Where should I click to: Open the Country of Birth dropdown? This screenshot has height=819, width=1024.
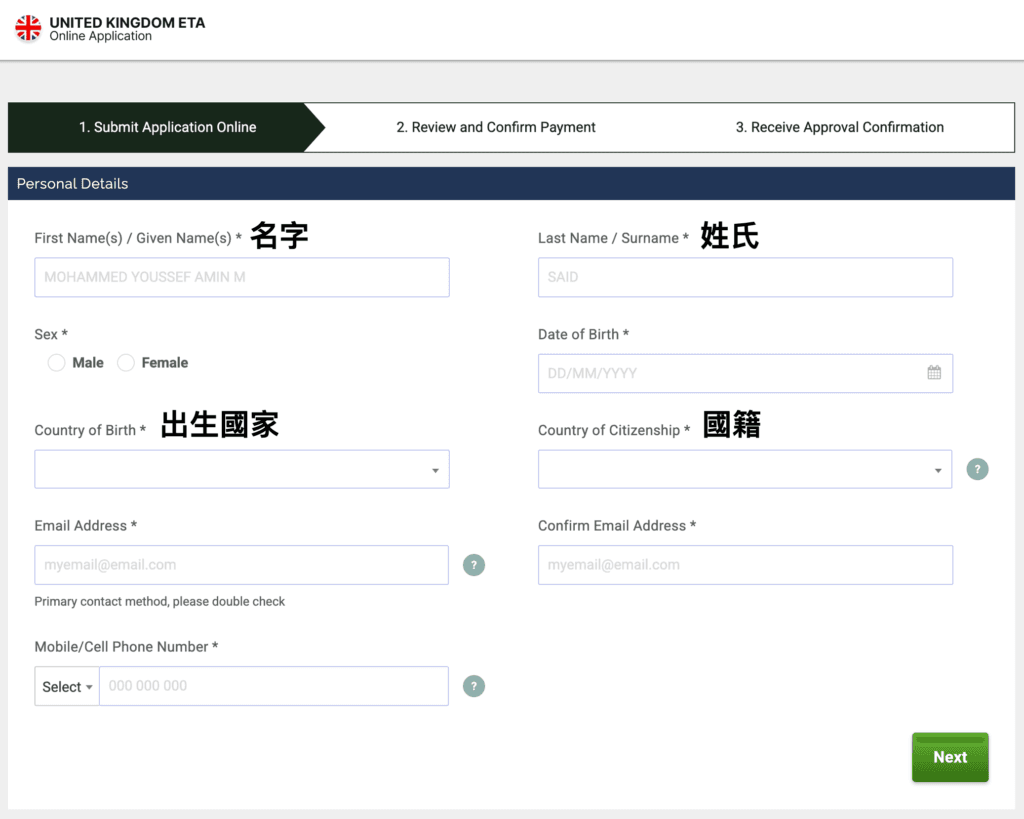pos(241,469)
